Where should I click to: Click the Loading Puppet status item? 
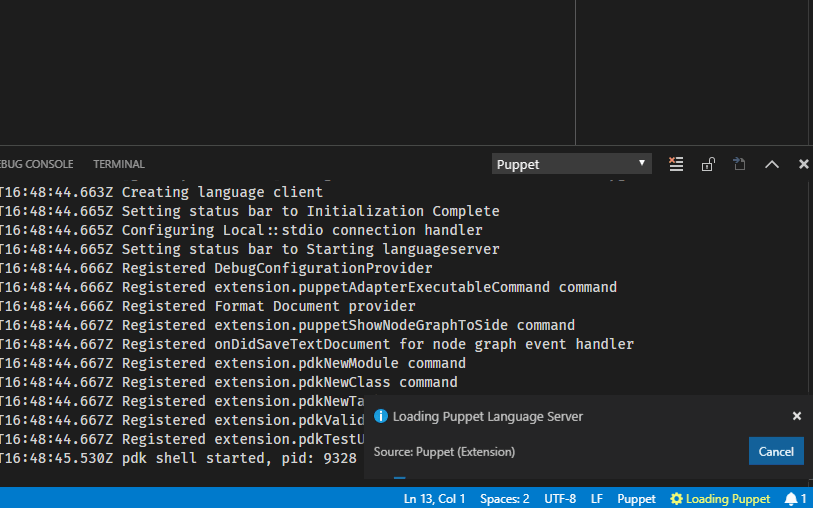(720, 499)
